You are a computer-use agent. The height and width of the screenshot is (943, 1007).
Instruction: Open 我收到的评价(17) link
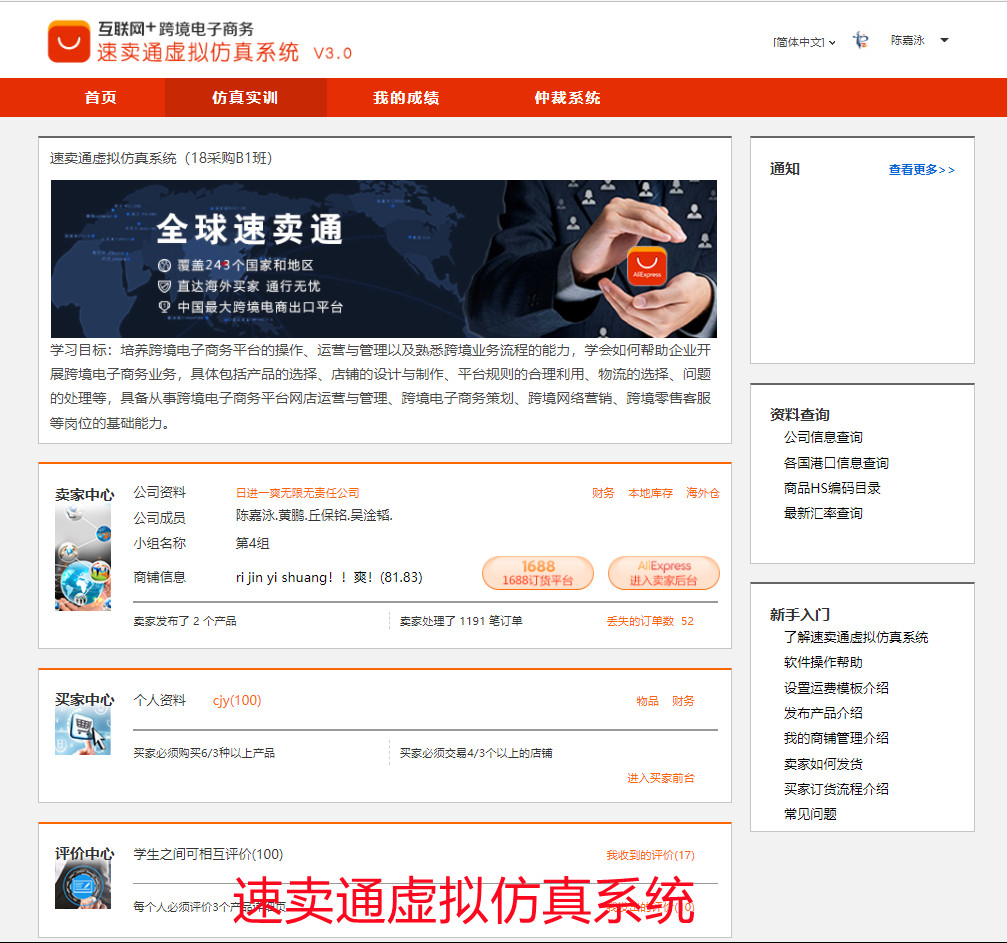click(650, 855)
